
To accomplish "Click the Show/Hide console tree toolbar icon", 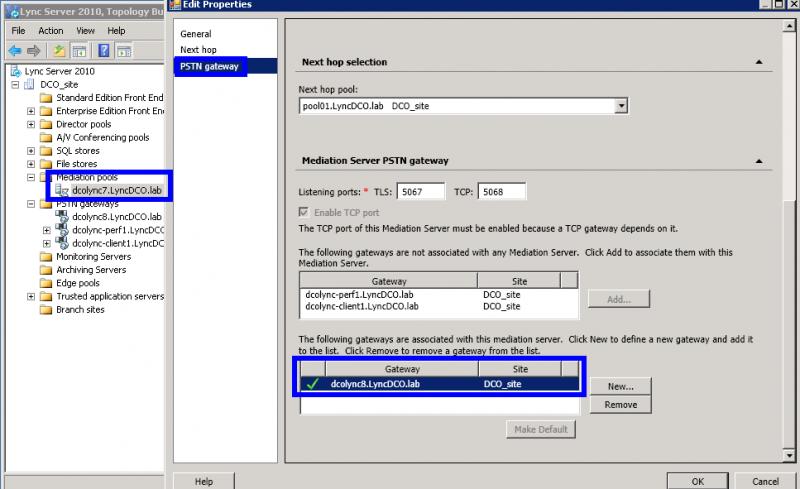I will [x=78, y=50].
